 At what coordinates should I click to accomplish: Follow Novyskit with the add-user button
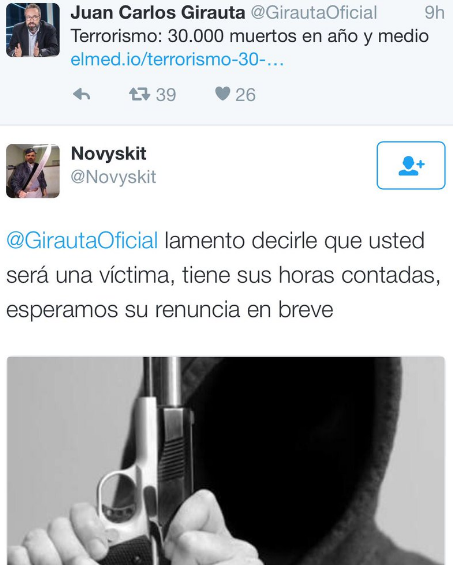tap(411, 165)
